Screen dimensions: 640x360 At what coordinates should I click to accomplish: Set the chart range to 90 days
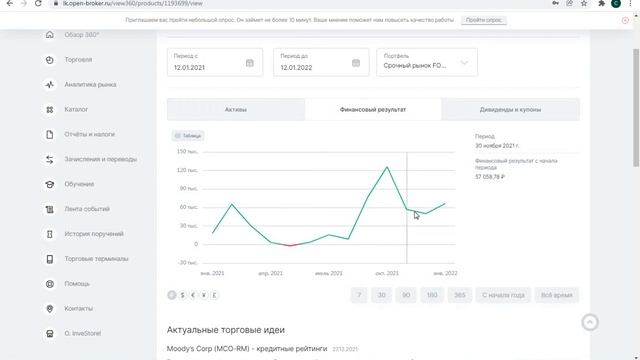point(406,295)
